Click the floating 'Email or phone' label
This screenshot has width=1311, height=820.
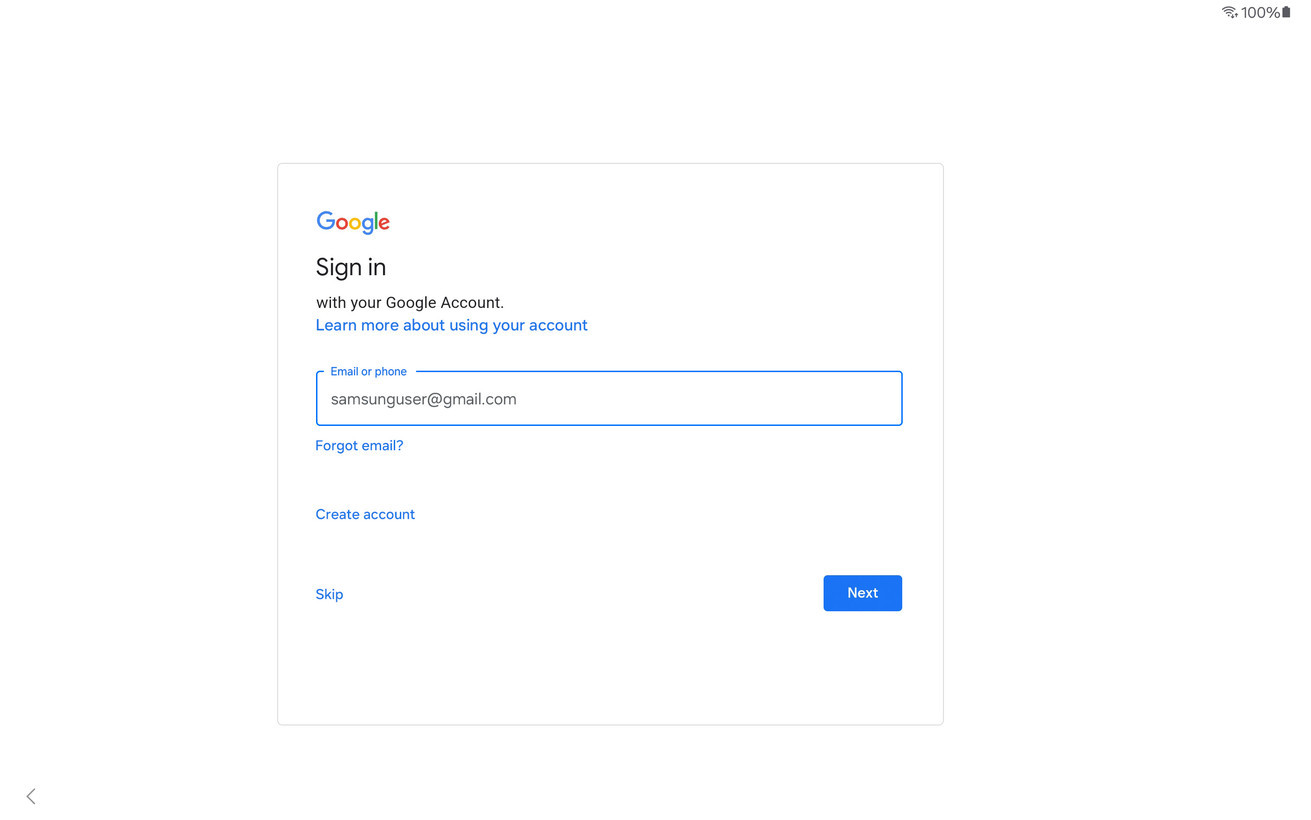(x=368, y=372)
